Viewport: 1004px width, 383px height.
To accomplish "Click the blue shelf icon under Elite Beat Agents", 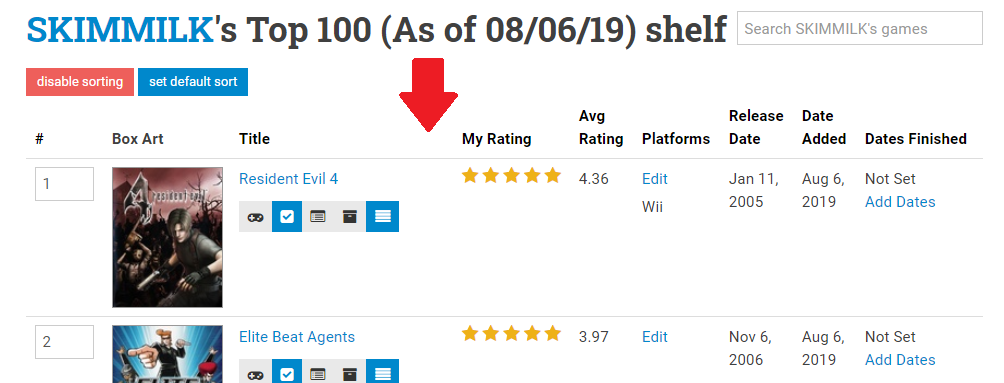I will (382, 372).
